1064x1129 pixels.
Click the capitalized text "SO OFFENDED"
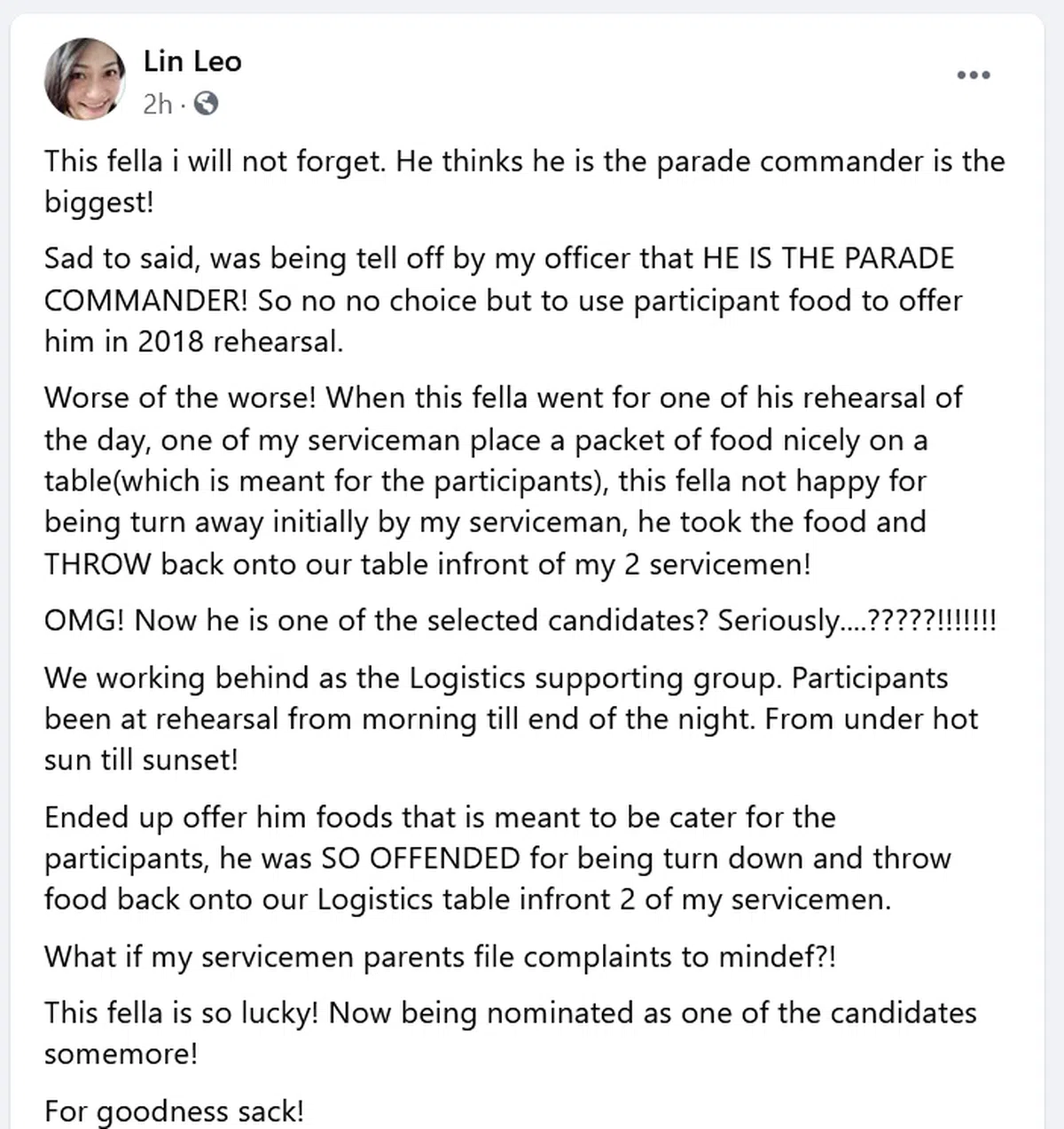(x=420, y=859)
